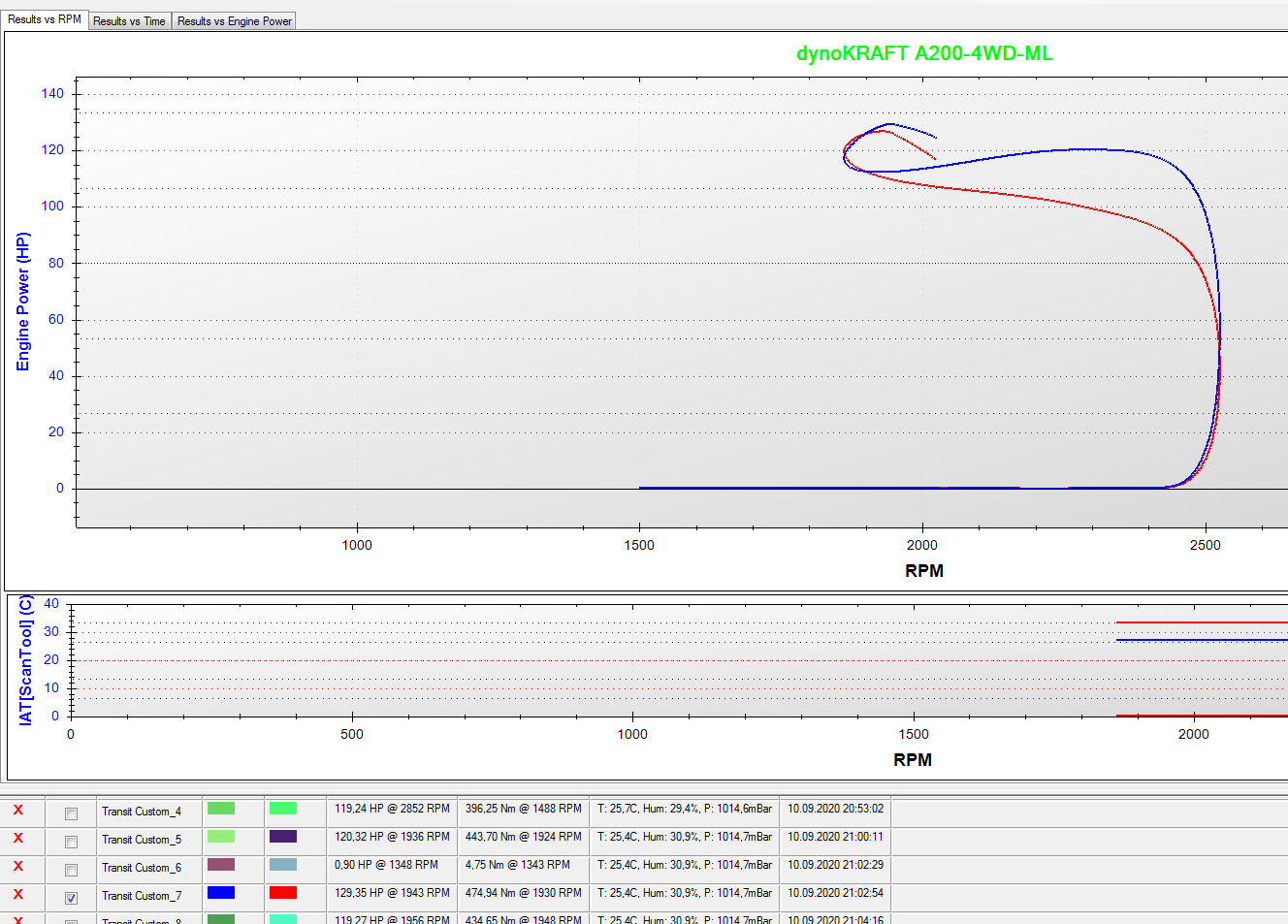The image size is (1288, 924).
Task: Click the timestamp 10.09.2020 20:53:02
Action: click(835, 809)
